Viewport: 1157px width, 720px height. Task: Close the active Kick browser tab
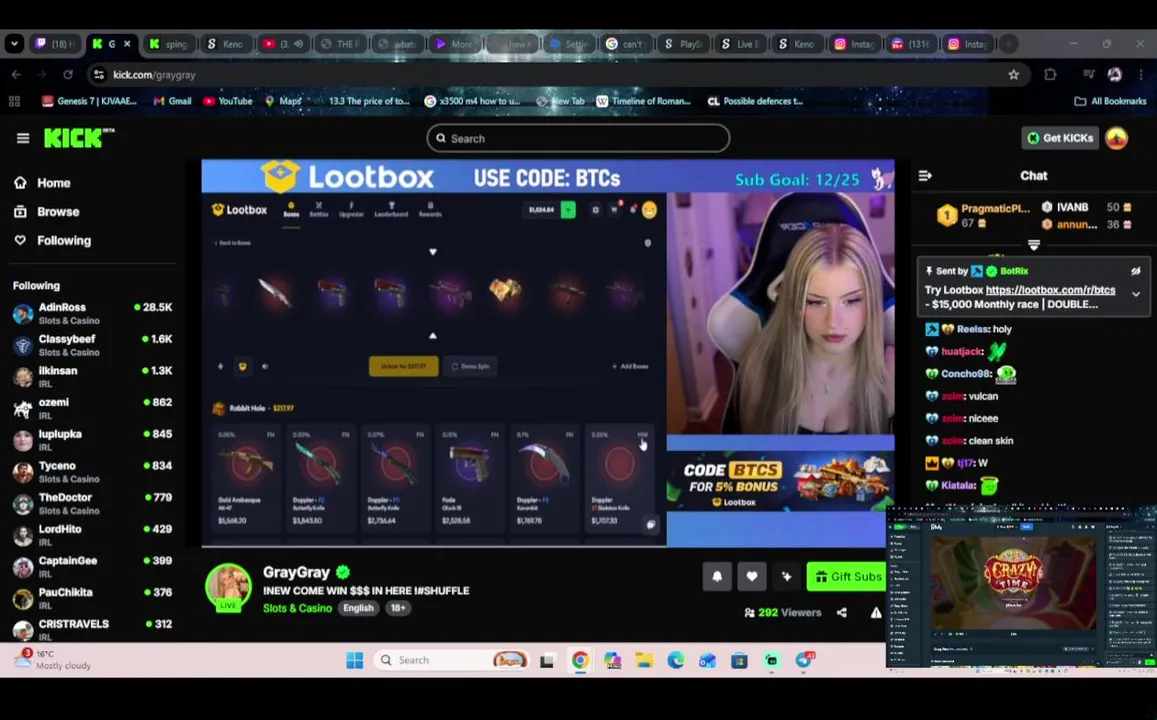click(x=127, y=44)
